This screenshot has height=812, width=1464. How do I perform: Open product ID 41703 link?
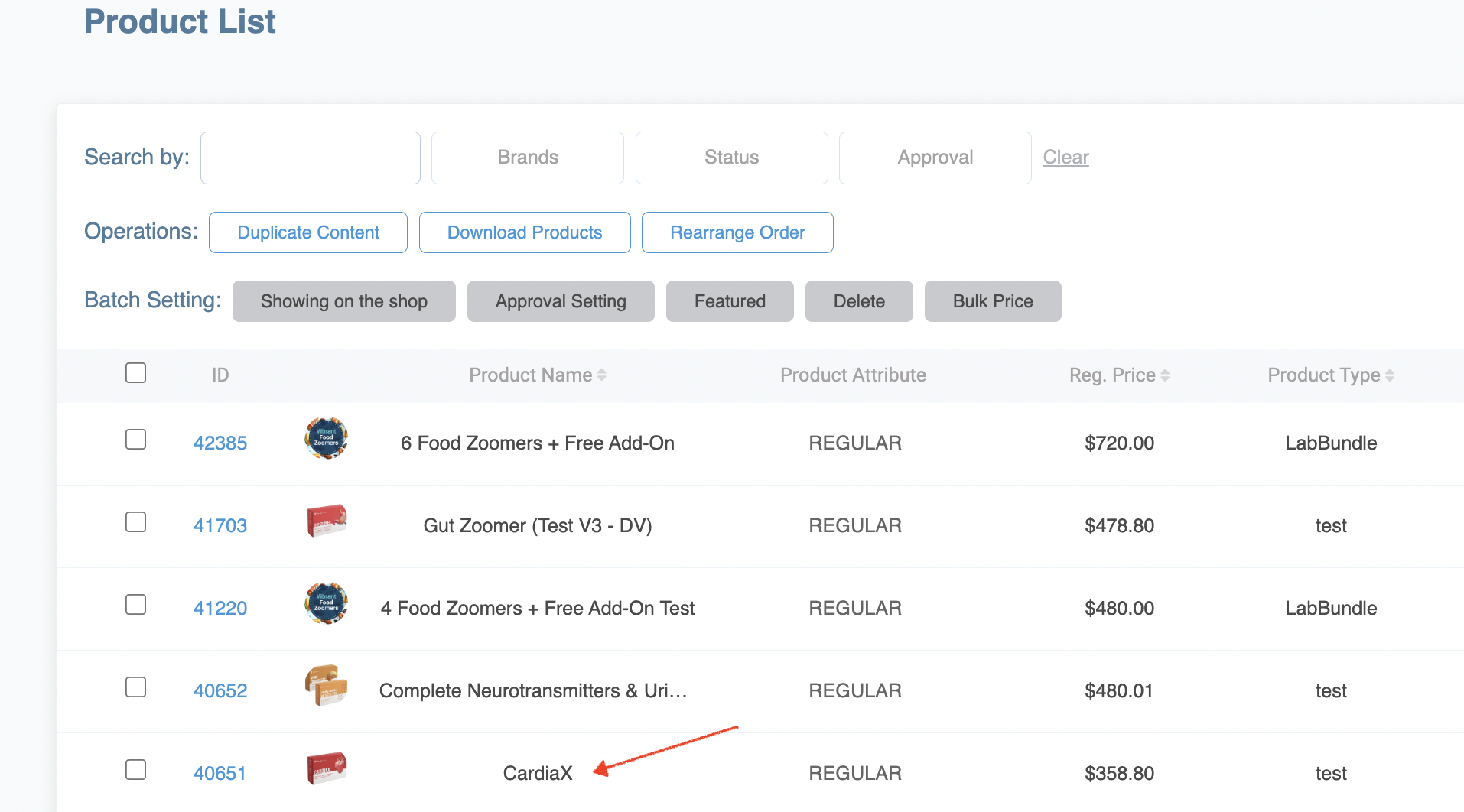point(220,526)
